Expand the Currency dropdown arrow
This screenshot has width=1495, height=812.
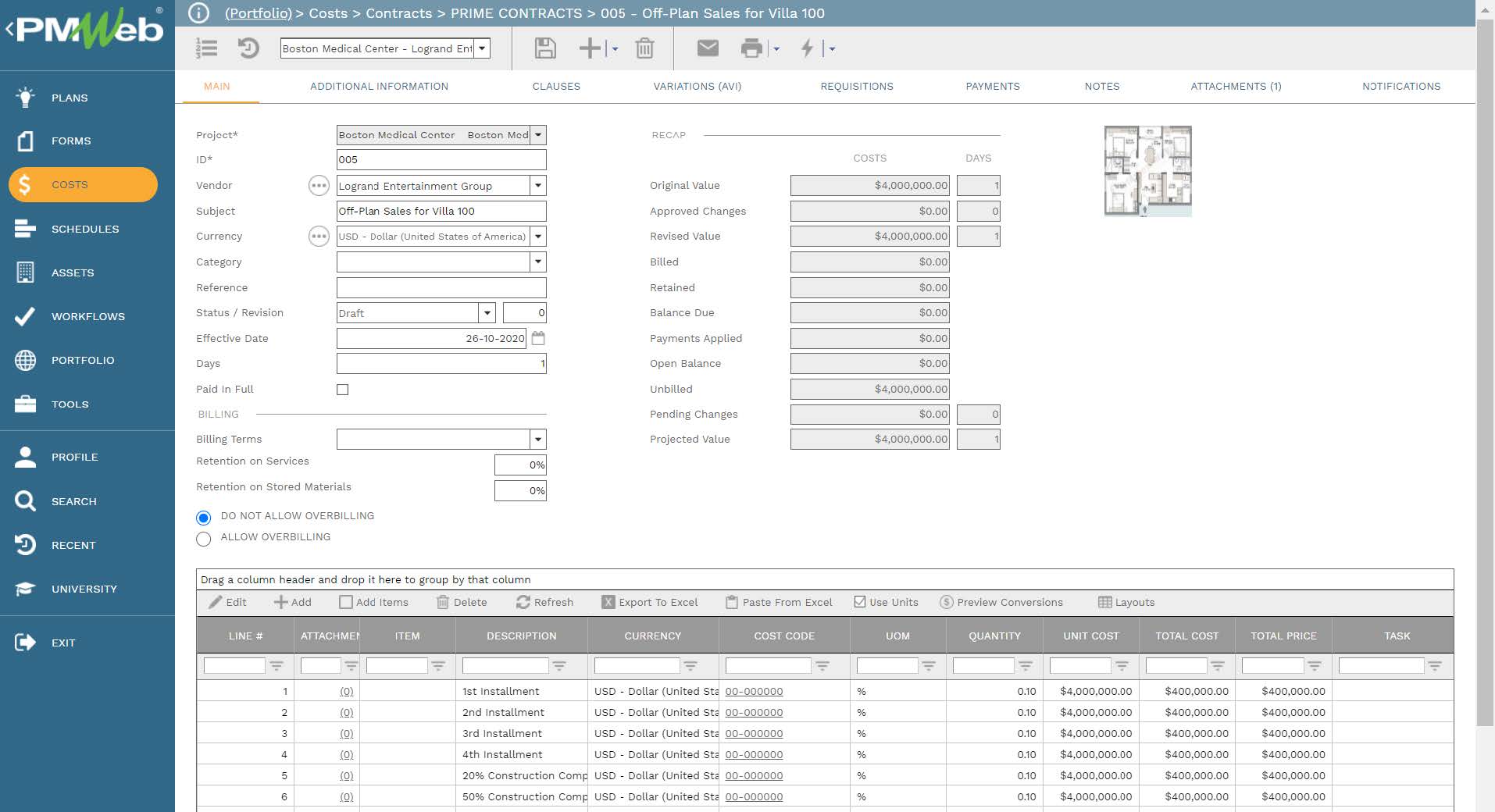click(x=538, y=237)
